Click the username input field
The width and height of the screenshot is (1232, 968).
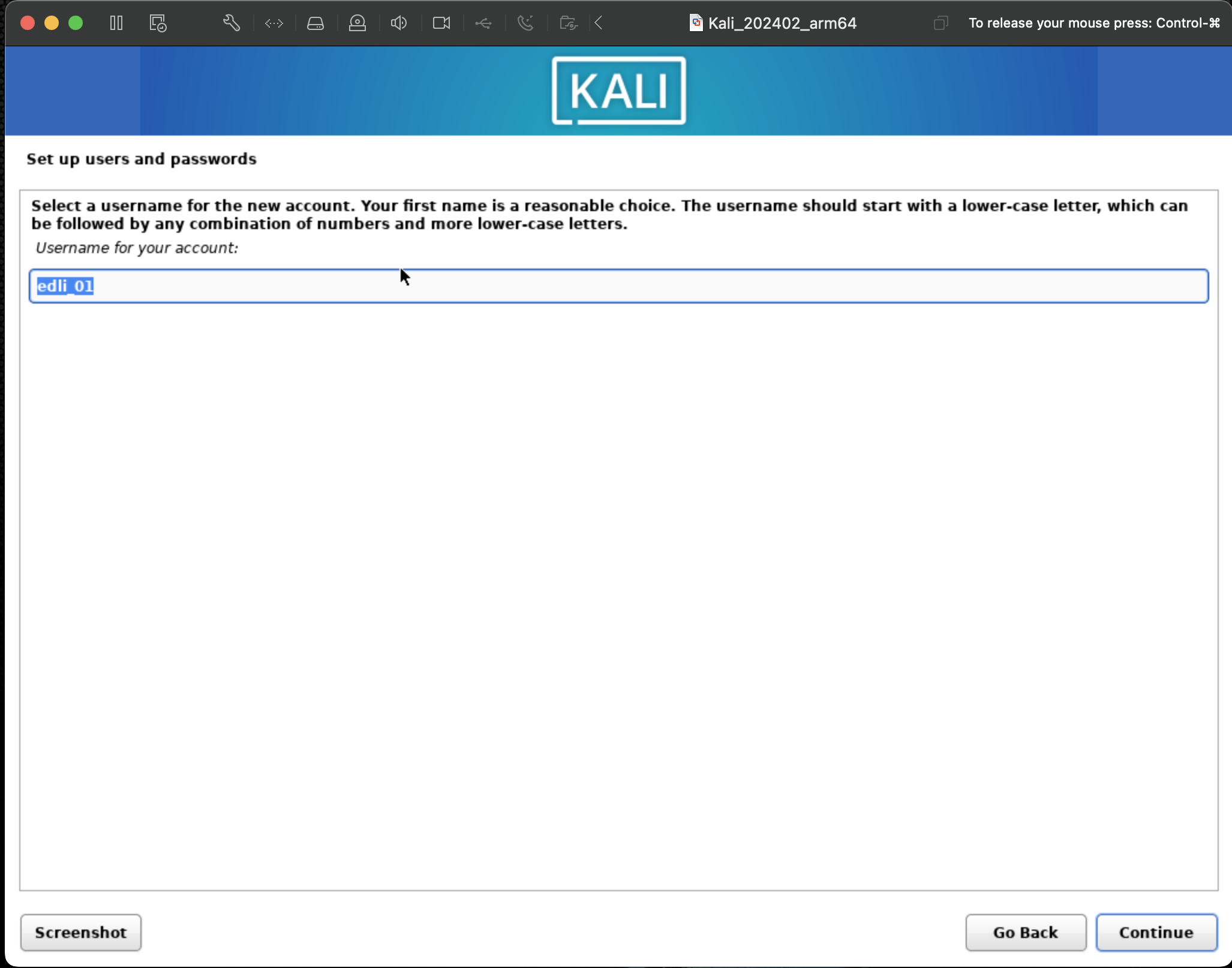pos(618,286)
